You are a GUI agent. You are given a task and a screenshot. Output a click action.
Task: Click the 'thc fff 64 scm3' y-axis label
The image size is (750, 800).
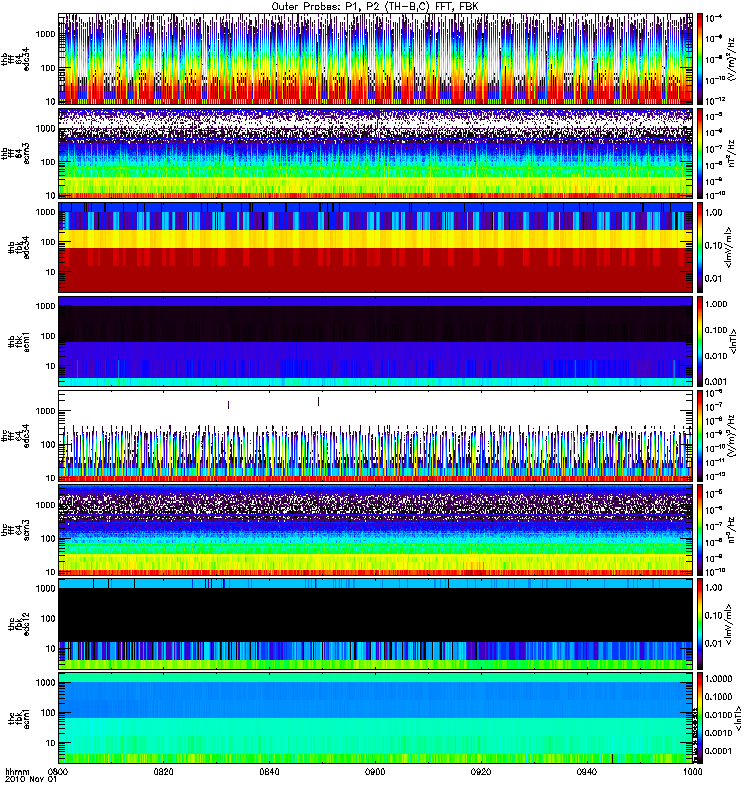(x=16, y=530)
